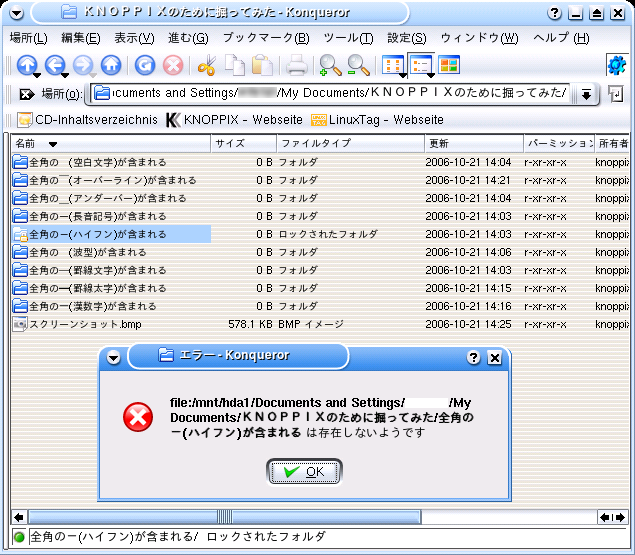
Task: Select folder with (長音記号) in name
Action: point(89,216)
